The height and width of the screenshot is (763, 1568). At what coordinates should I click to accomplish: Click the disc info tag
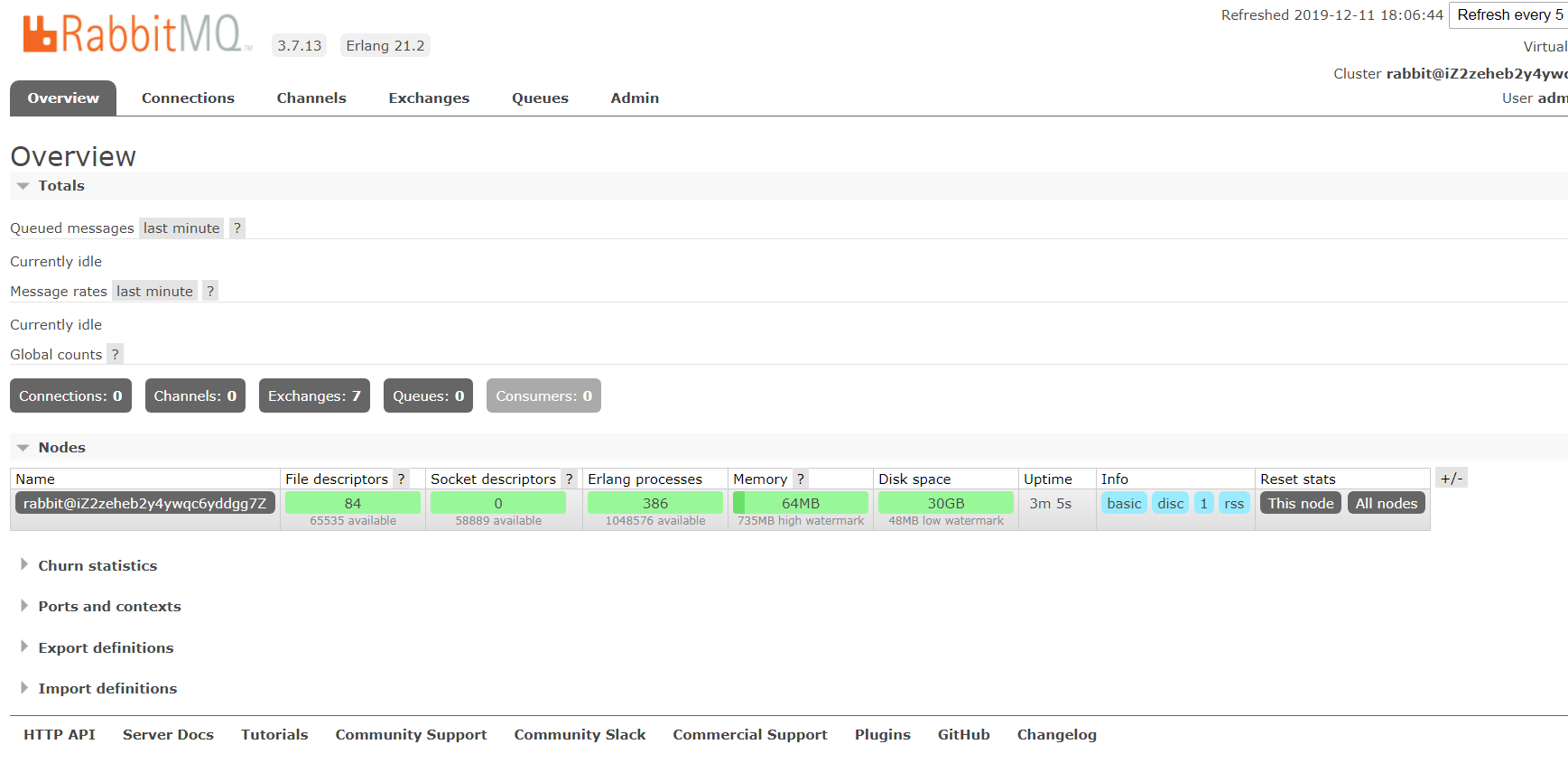point(1171,503)
